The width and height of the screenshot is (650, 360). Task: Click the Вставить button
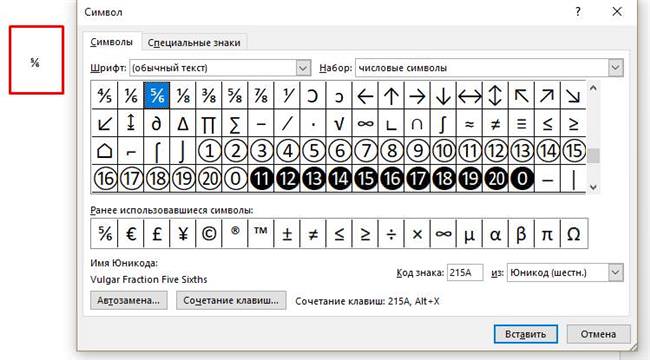coord(526,334)
